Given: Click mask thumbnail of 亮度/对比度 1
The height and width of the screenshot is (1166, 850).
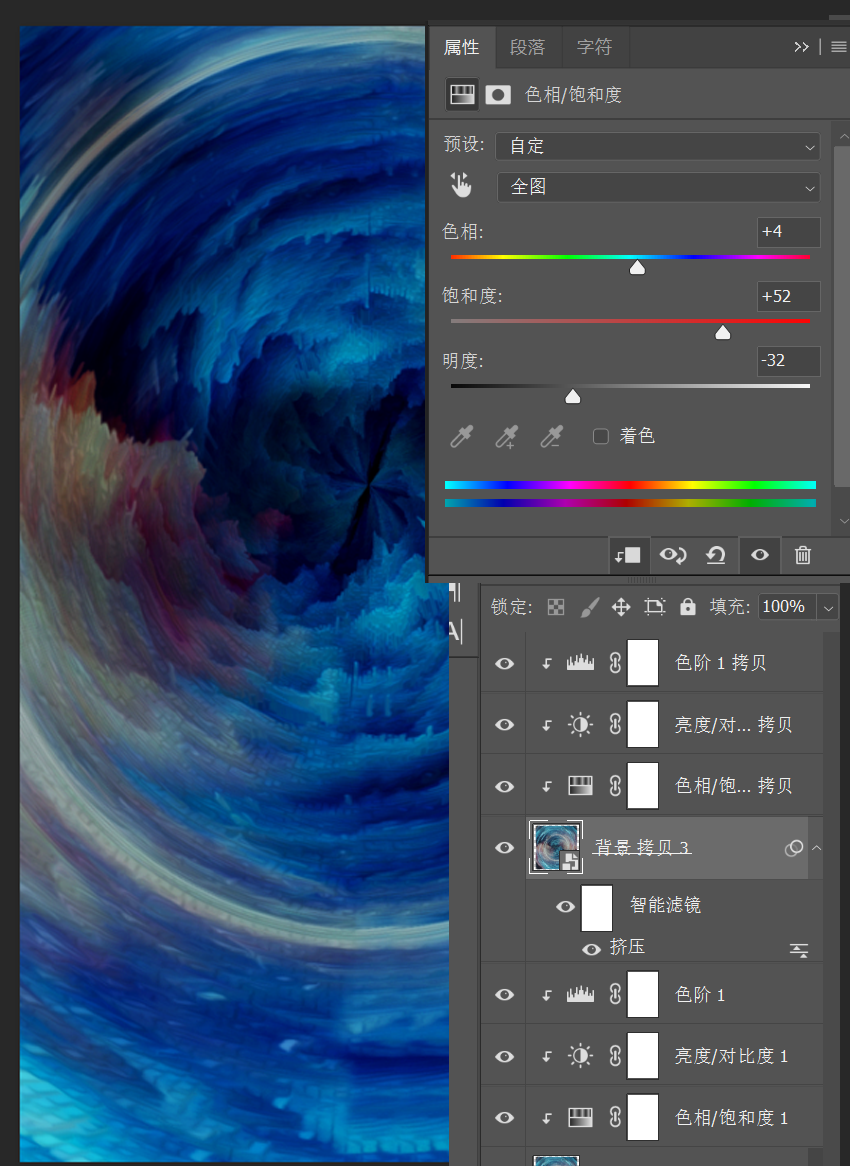Looking at the screenshot, I should tap(643, 1055).
